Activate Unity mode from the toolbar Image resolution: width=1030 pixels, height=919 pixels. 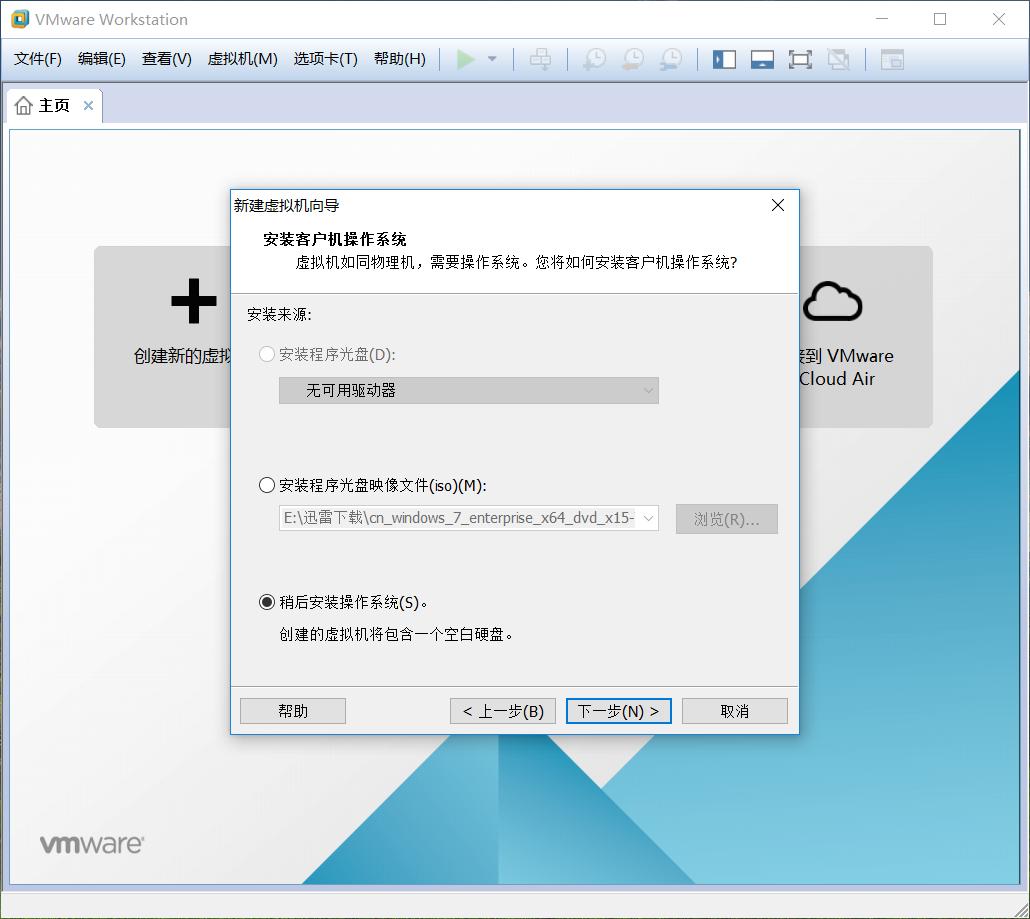click(838, 59)
